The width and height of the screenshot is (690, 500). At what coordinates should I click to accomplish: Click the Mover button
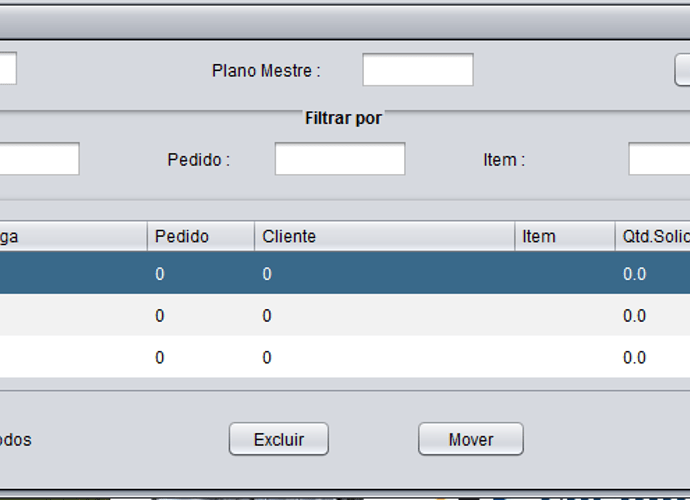pyautogui.click(x=471, y=439)
